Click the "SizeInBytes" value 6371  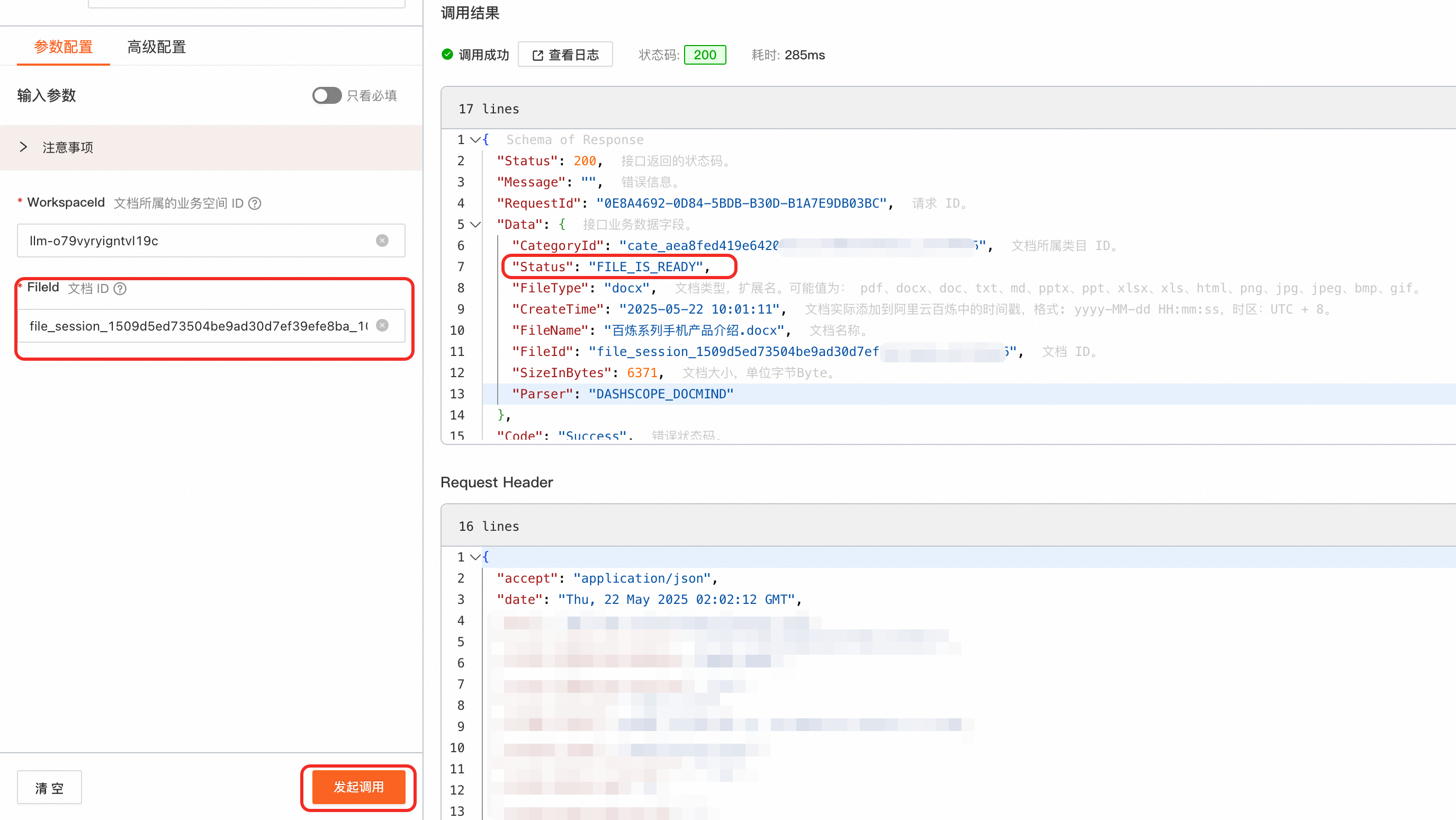[x=642, y=373]
